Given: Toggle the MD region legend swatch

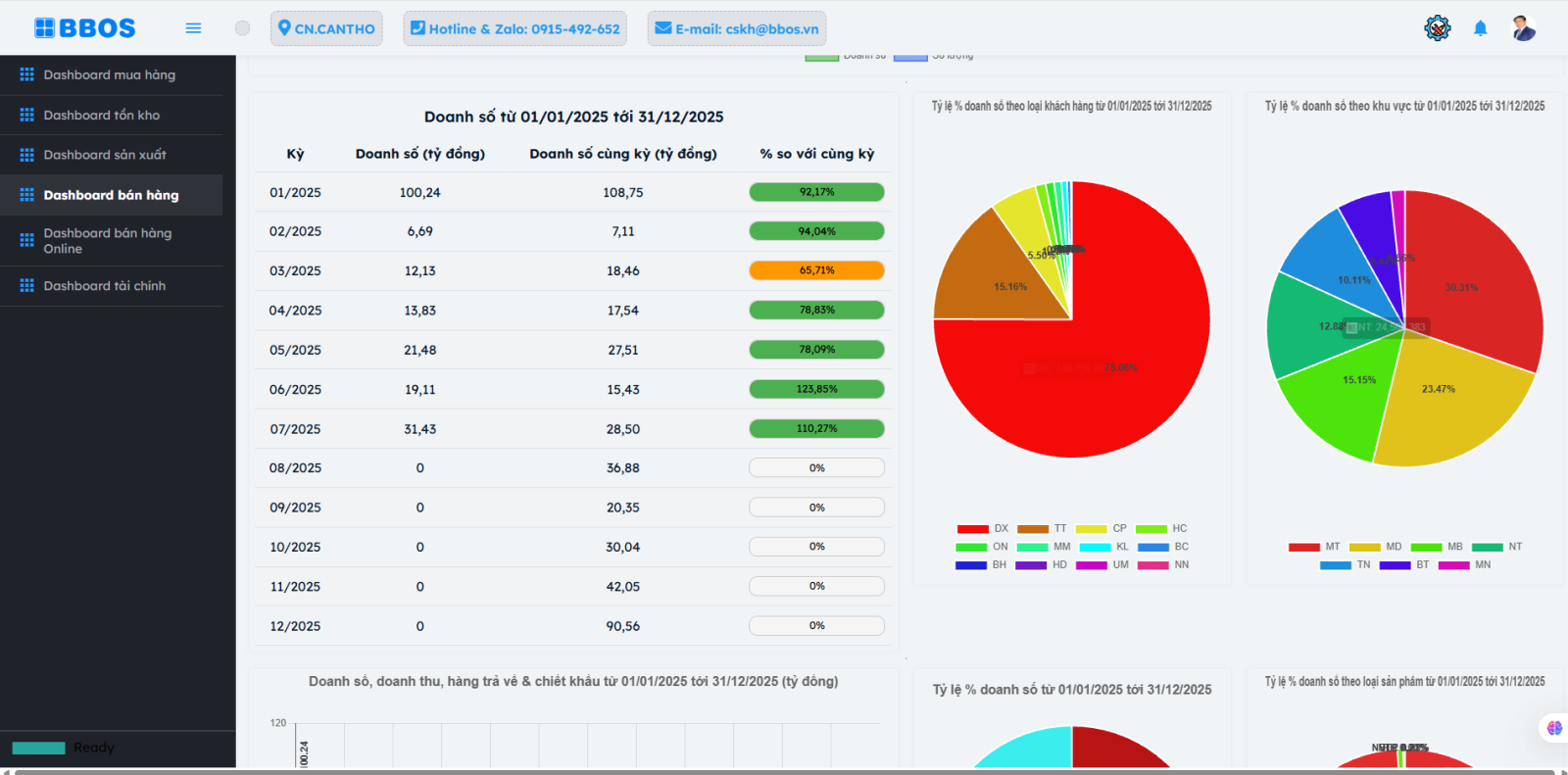Looking at the screenshot, I should click(1365, 548).
